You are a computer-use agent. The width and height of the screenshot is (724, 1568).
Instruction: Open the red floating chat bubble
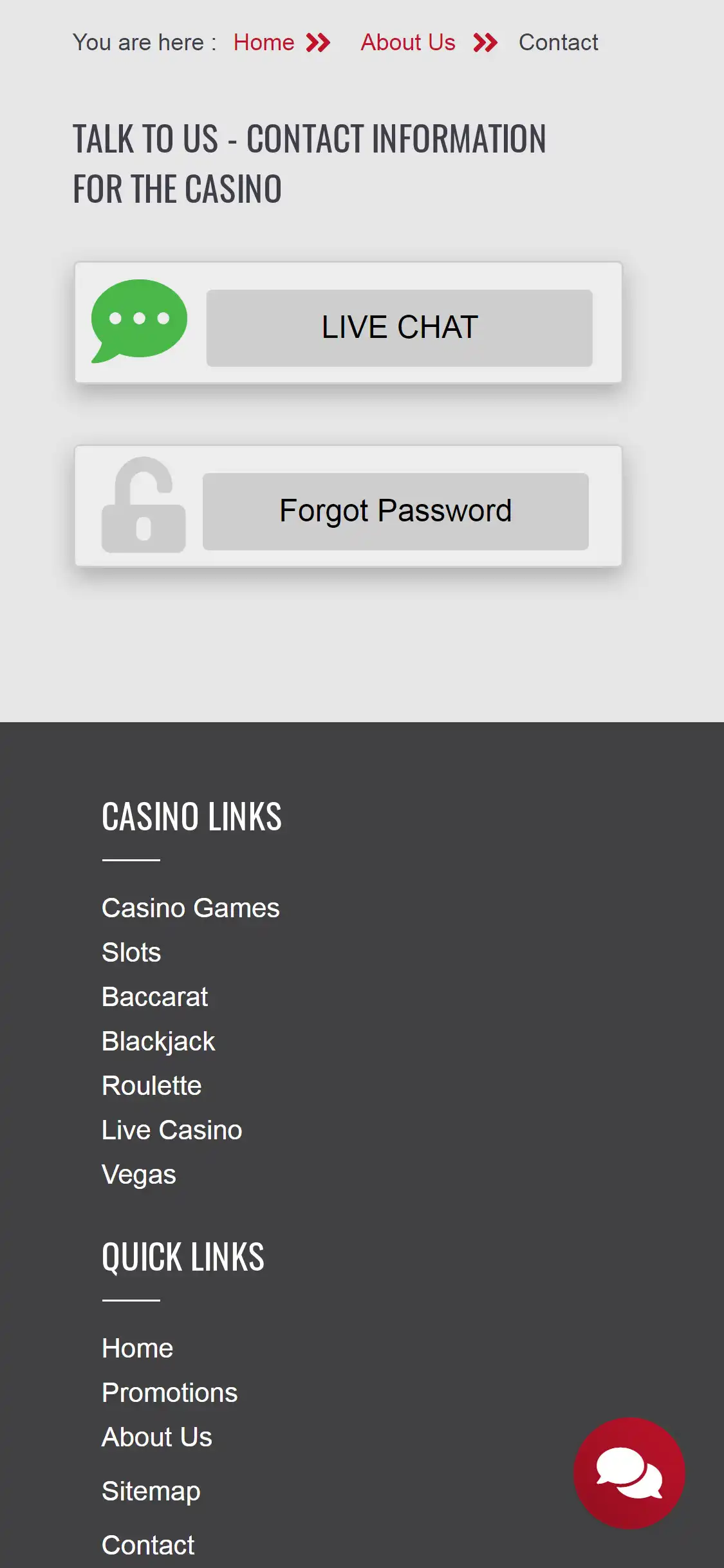tap(629, 1473)
